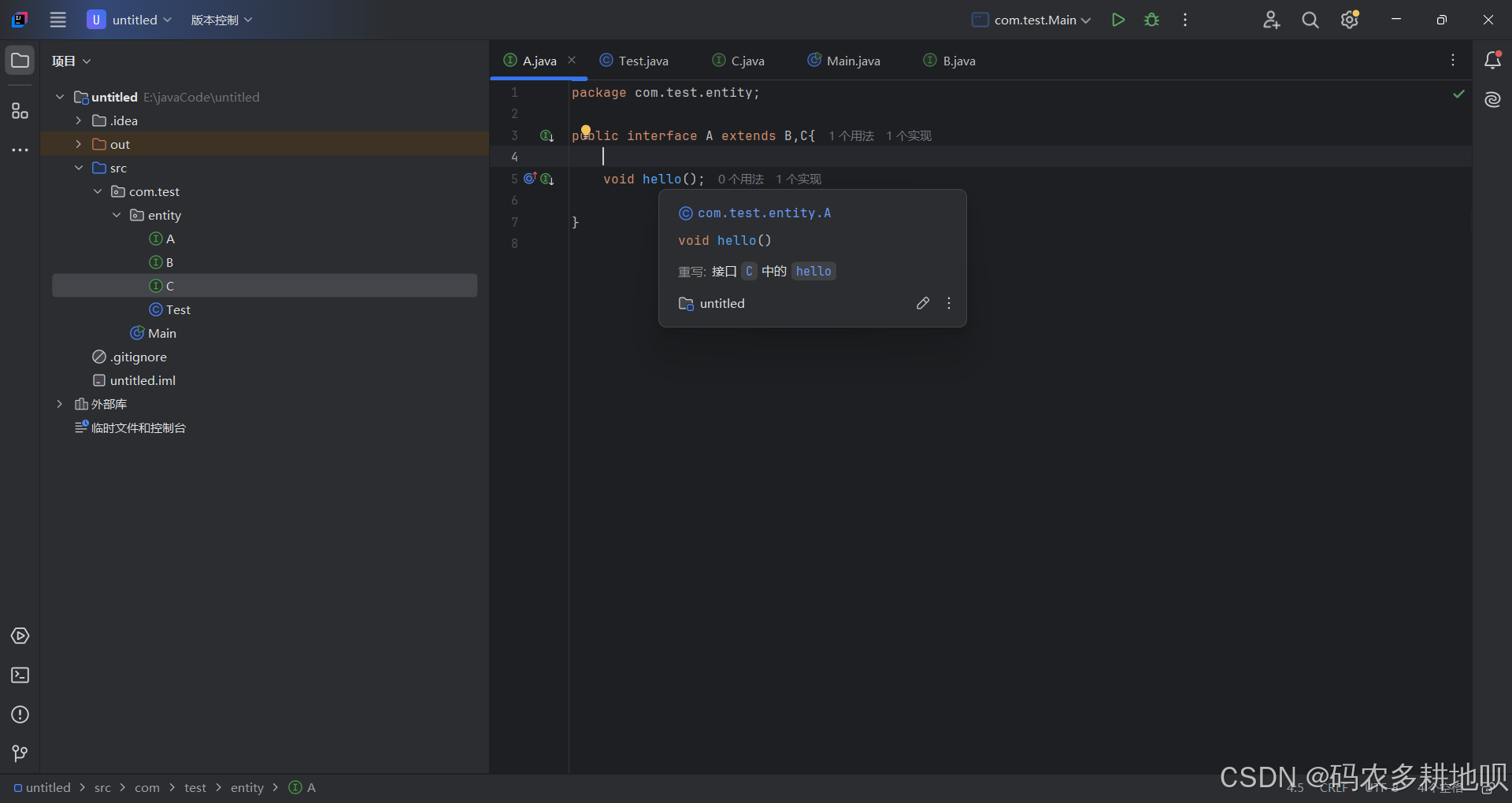Image resolution: width=1512 pixels, height=803 pixels.
Task: Select class Main in project tree
Action: (x=265, y=333)
